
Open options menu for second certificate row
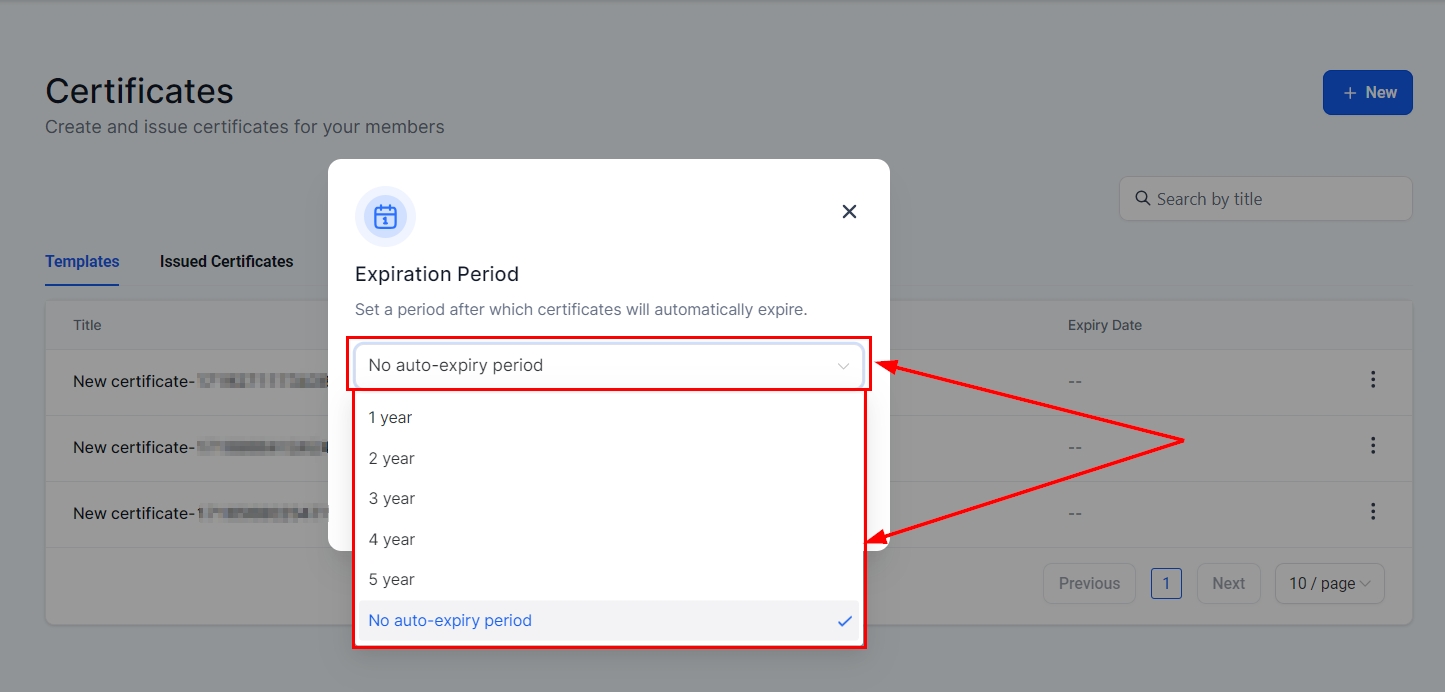click(1373, 446)
